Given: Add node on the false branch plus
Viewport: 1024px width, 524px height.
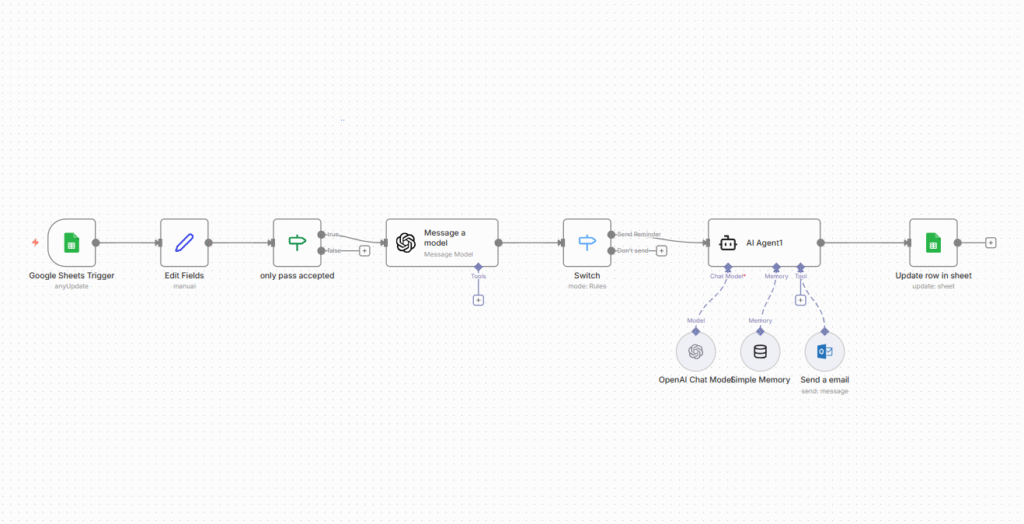Looking at the screenshot, I should [364, 251].
